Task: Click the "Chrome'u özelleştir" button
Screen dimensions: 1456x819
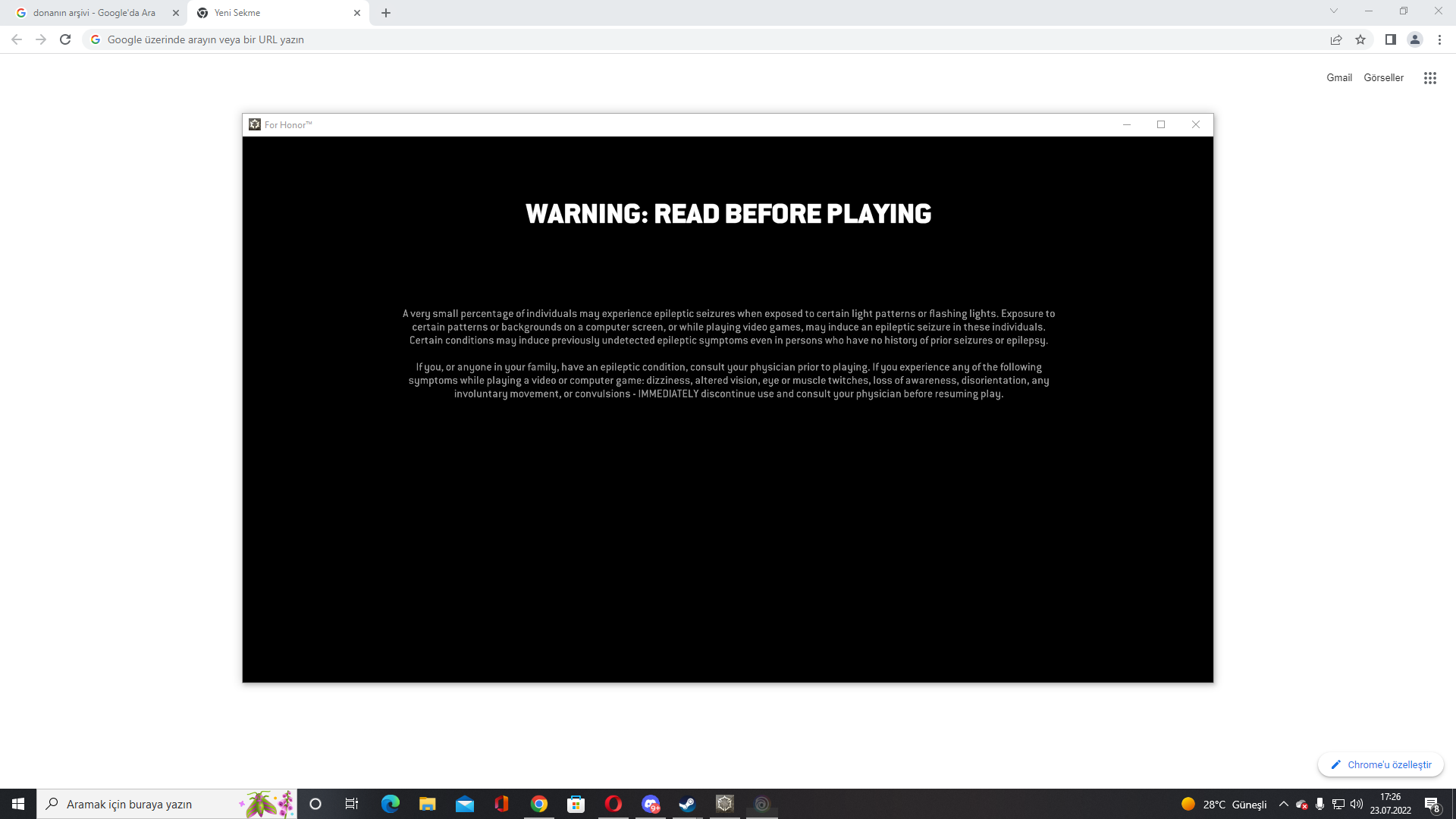Action: point(1381,764)
